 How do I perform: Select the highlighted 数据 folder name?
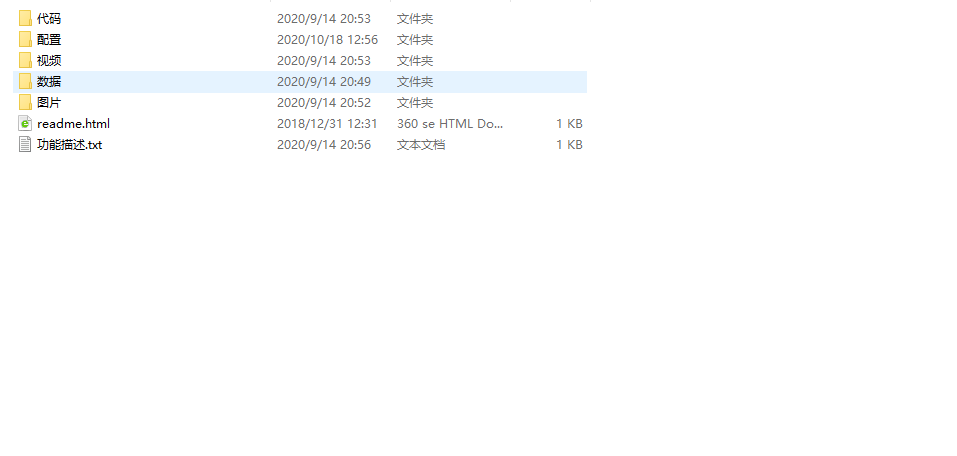(49, 81)
